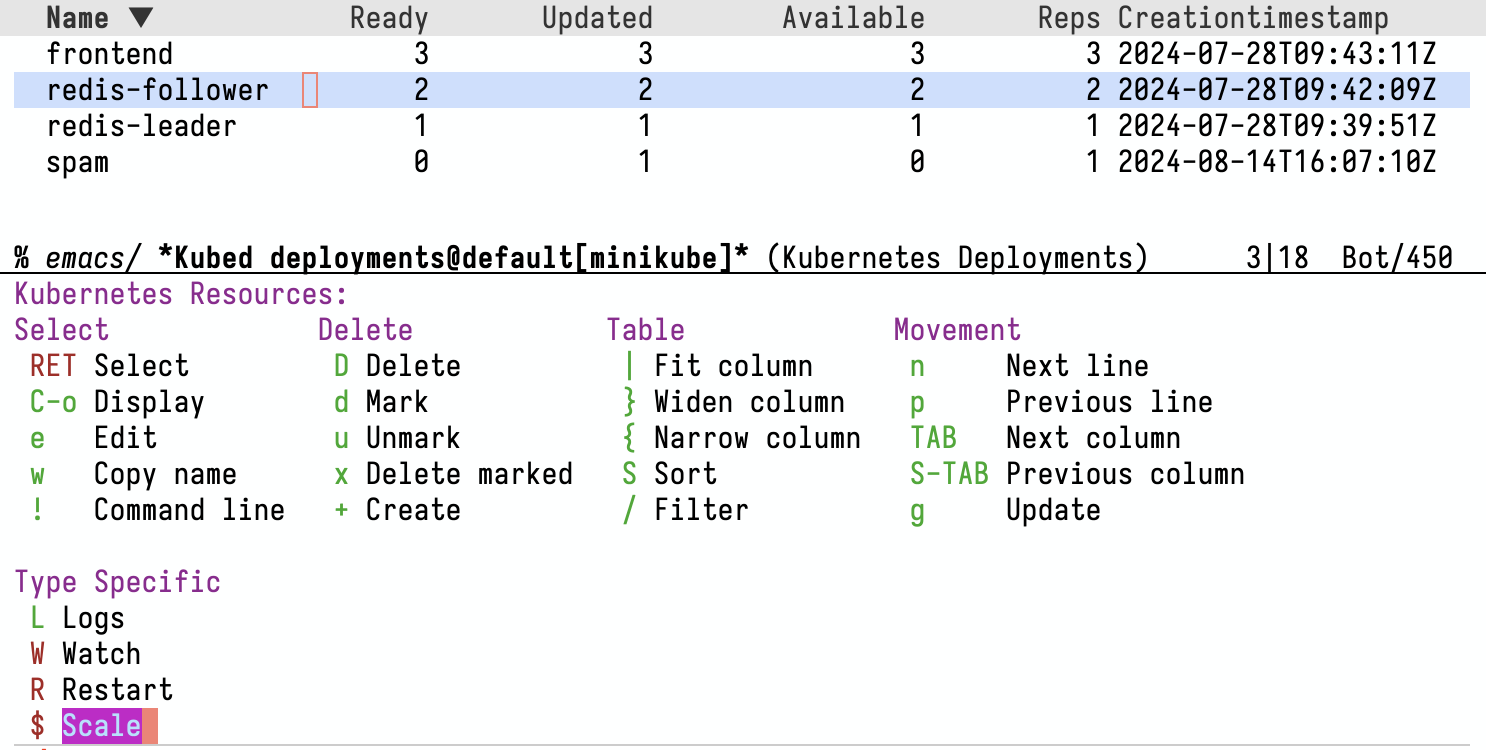Click Mark in the Delete section
The image size is (1486, 750).
(396, 401)
